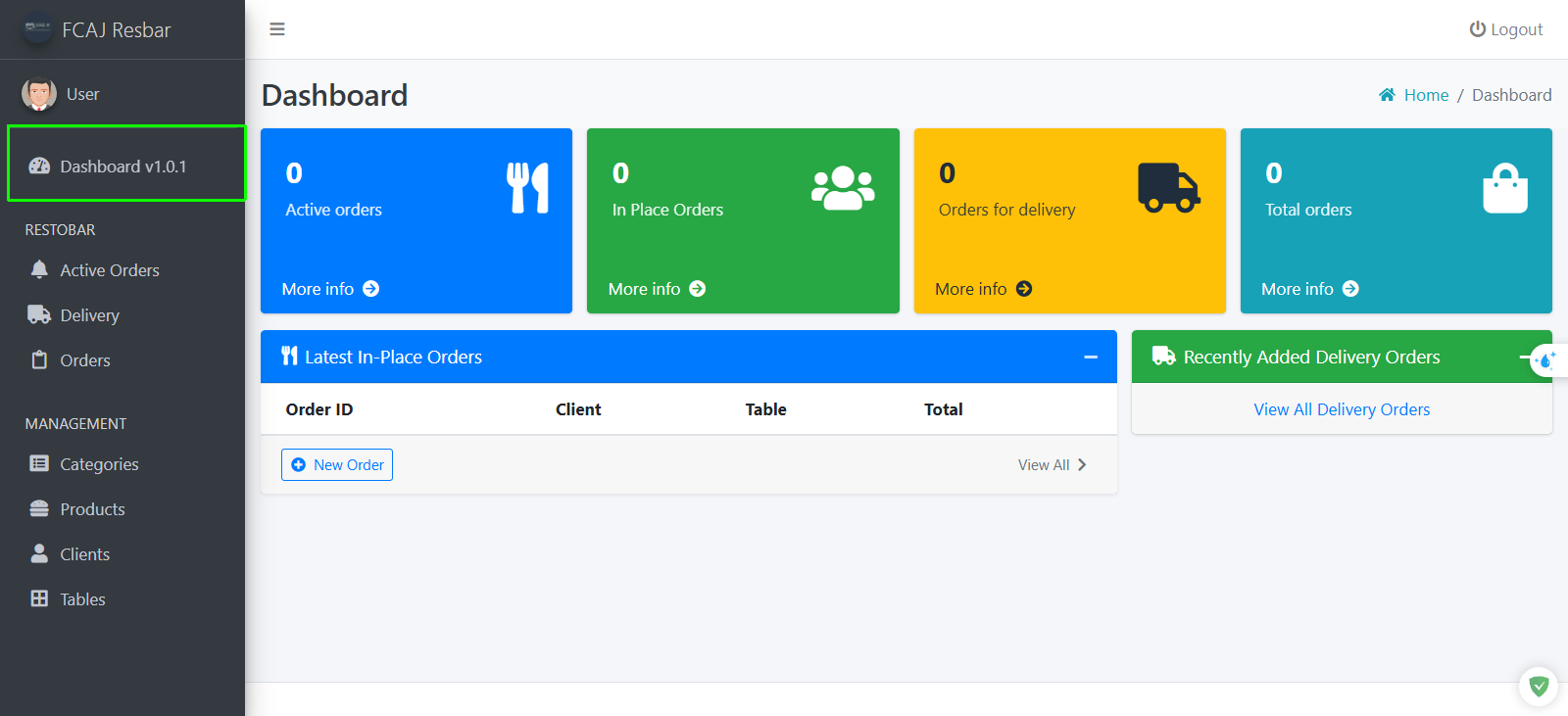Click the FCAJ Resbar brand name
This screenshot has width=1568, height=716.
117,30
